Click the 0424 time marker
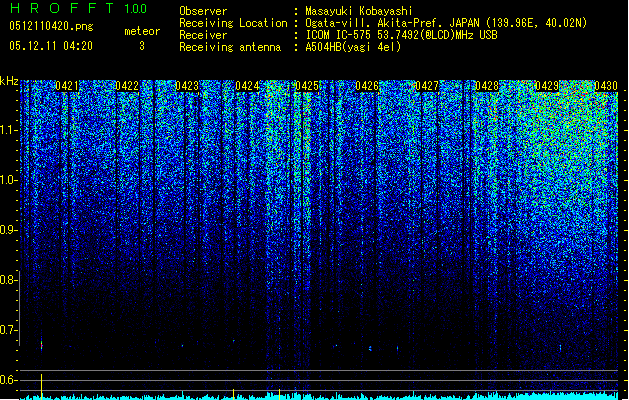Viewport: 629px width, 400px height. [247, 86]
